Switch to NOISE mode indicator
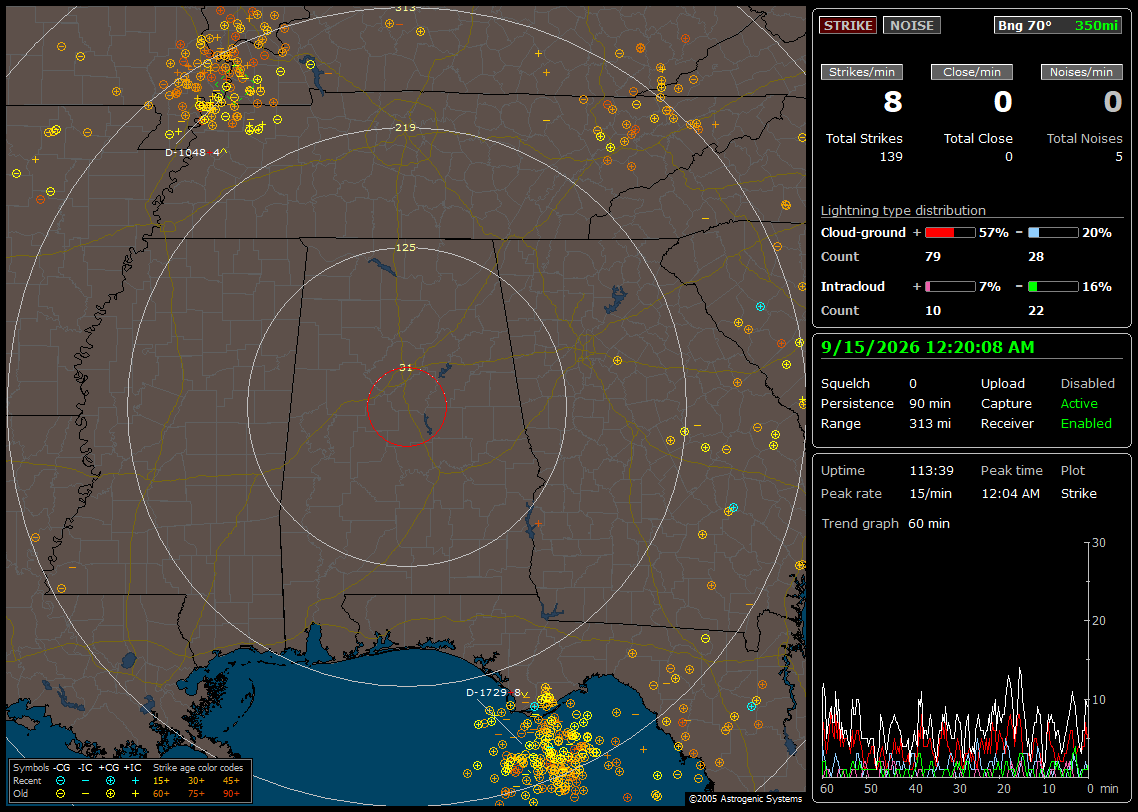1138x812 pixels. (x=912, y=25)
